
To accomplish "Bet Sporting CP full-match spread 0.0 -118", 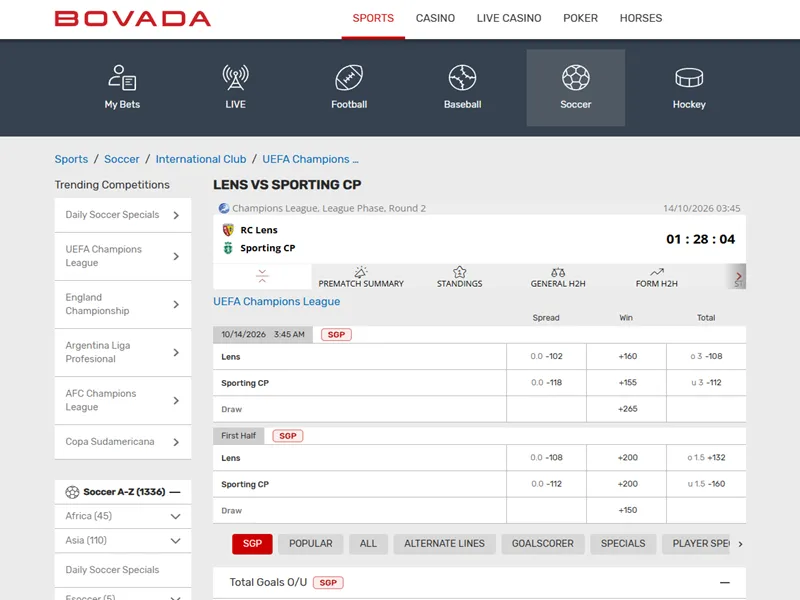I will pyautogui.click(x=546, y=383).
